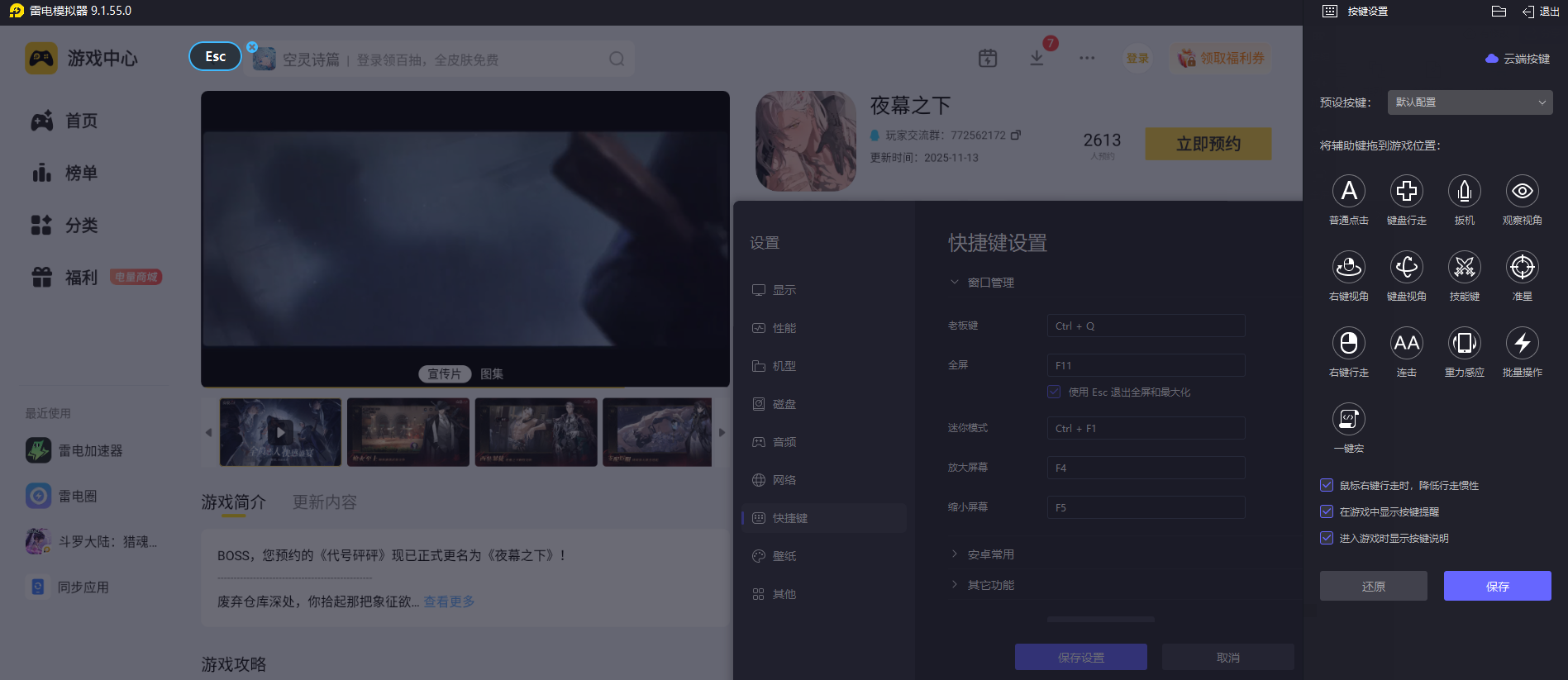Open 雷电加速器 from recently used
The width and height of the screenshot is (1568, 680).
coord(74,450)
